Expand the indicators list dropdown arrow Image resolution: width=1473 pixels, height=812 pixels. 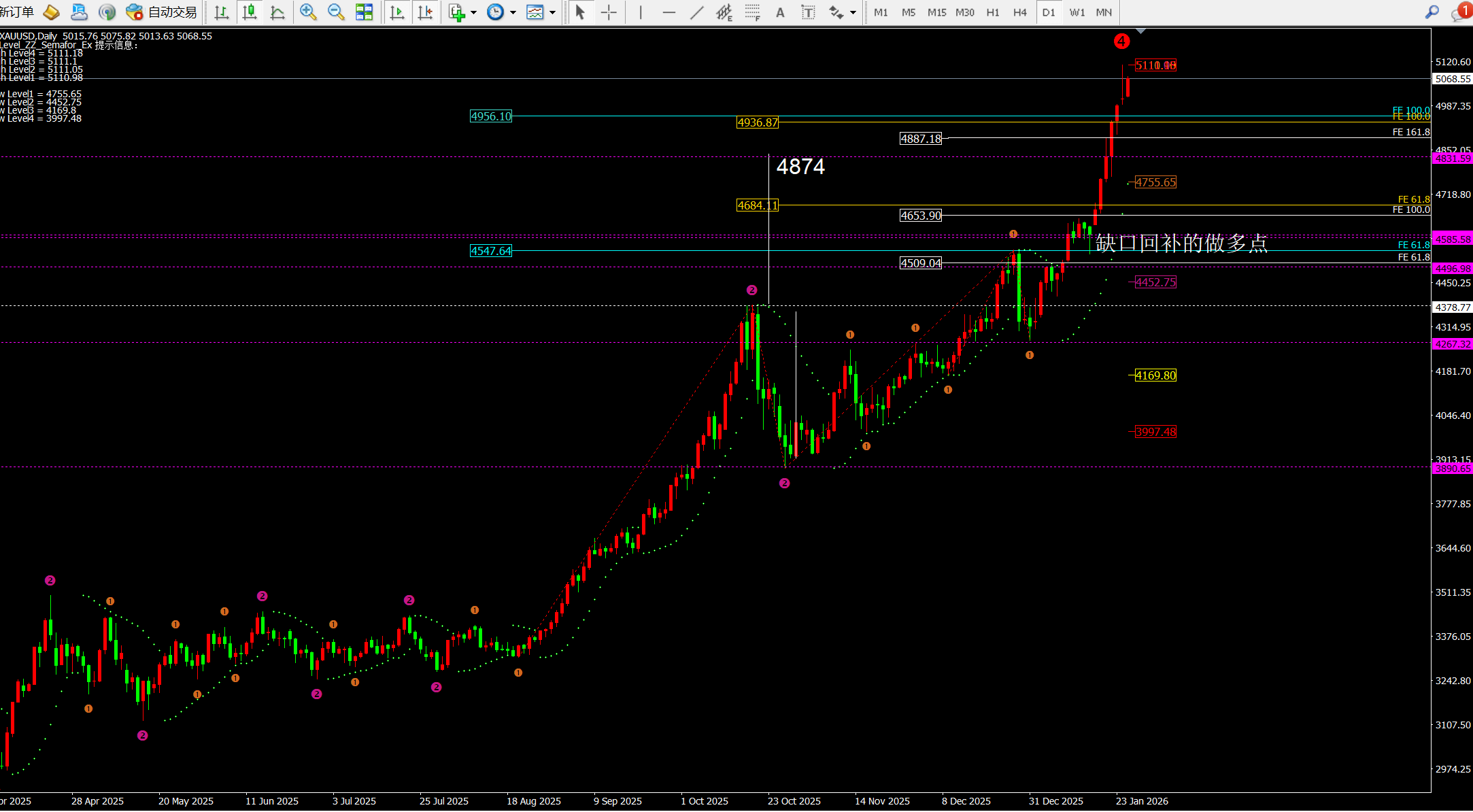(x=473, y=12)
